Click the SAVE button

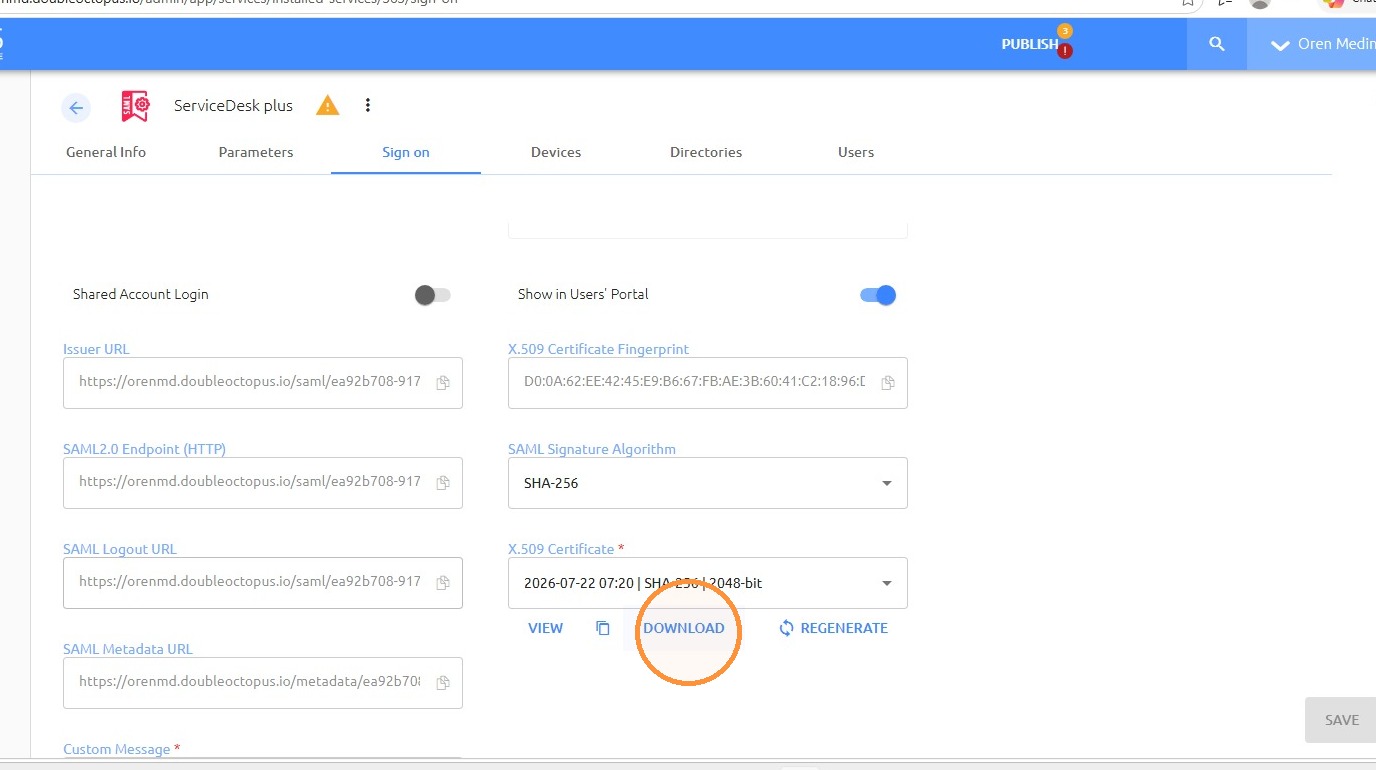pos(1341,720)
